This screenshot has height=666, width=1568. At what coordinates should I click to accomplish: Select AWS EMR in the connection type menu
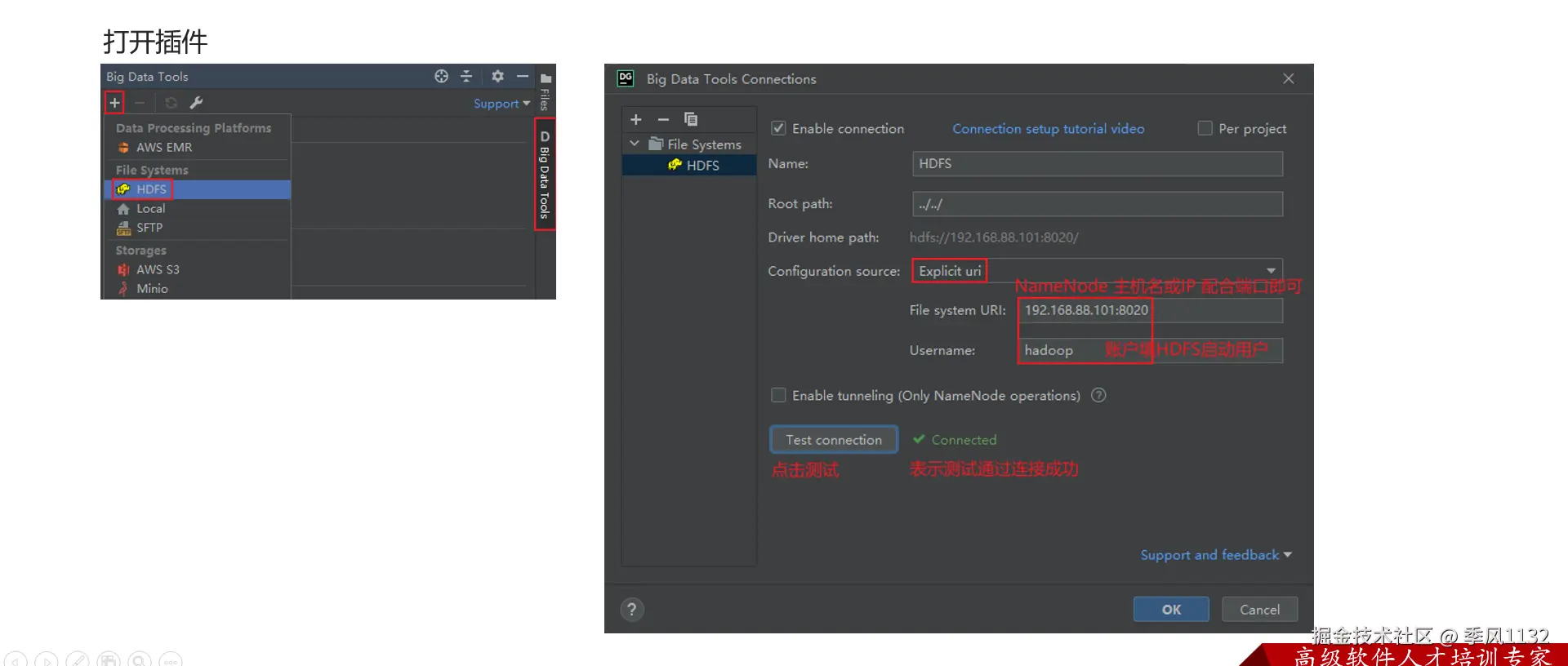tap(198, 148)
